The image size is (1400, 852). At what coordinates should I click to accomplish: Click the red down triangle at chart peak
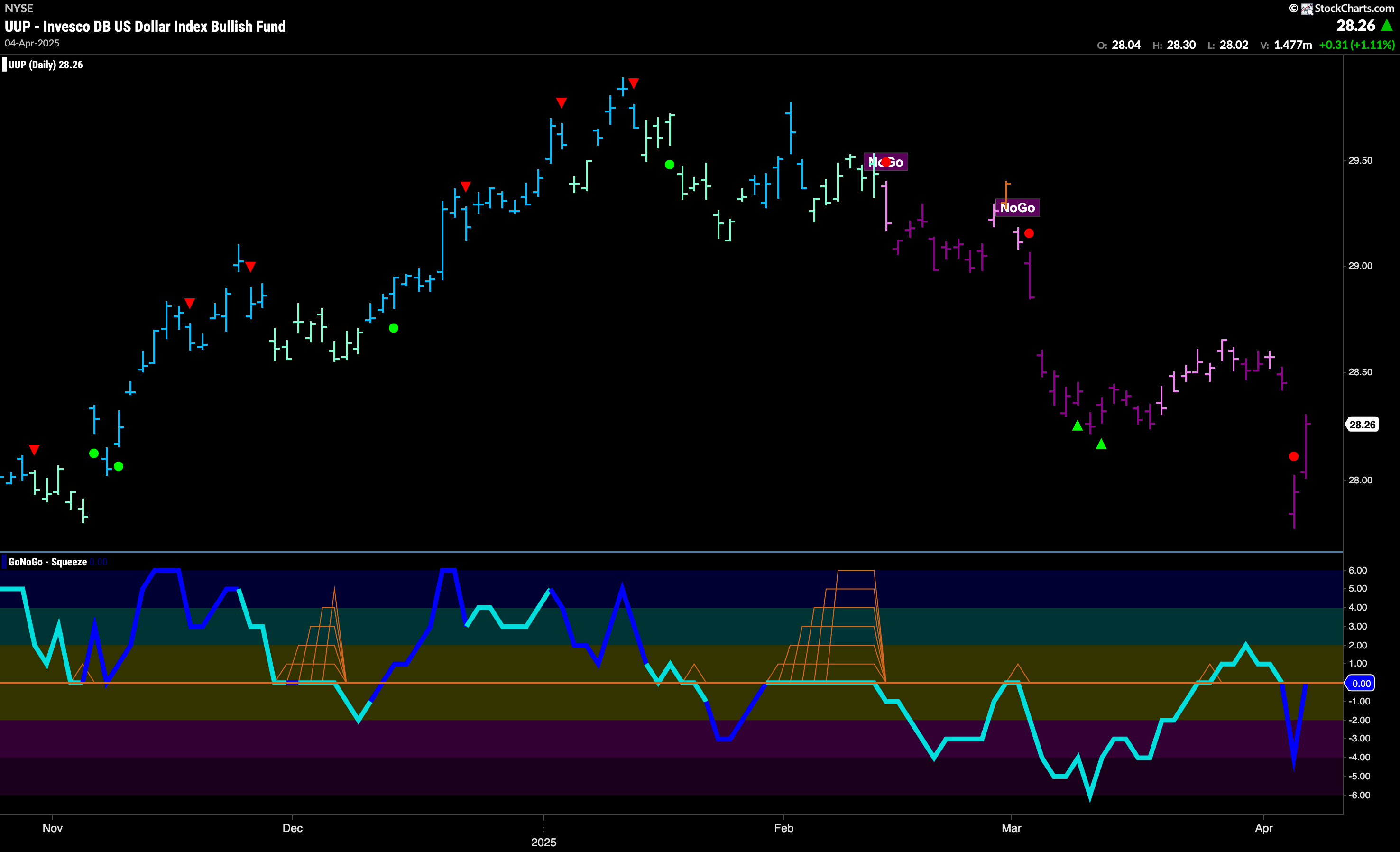point(634,83)
